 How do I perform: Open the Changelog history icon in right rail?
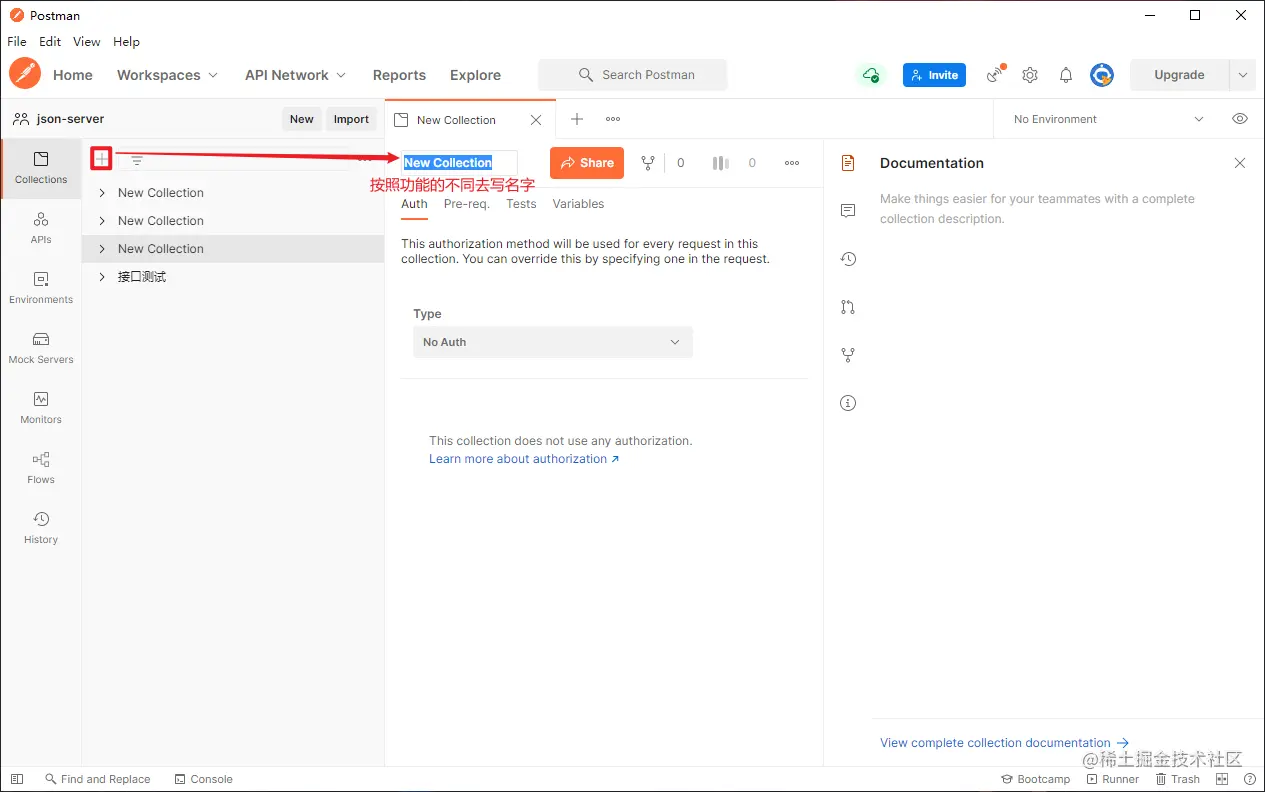pyautogui.click(x=848, y=259)
